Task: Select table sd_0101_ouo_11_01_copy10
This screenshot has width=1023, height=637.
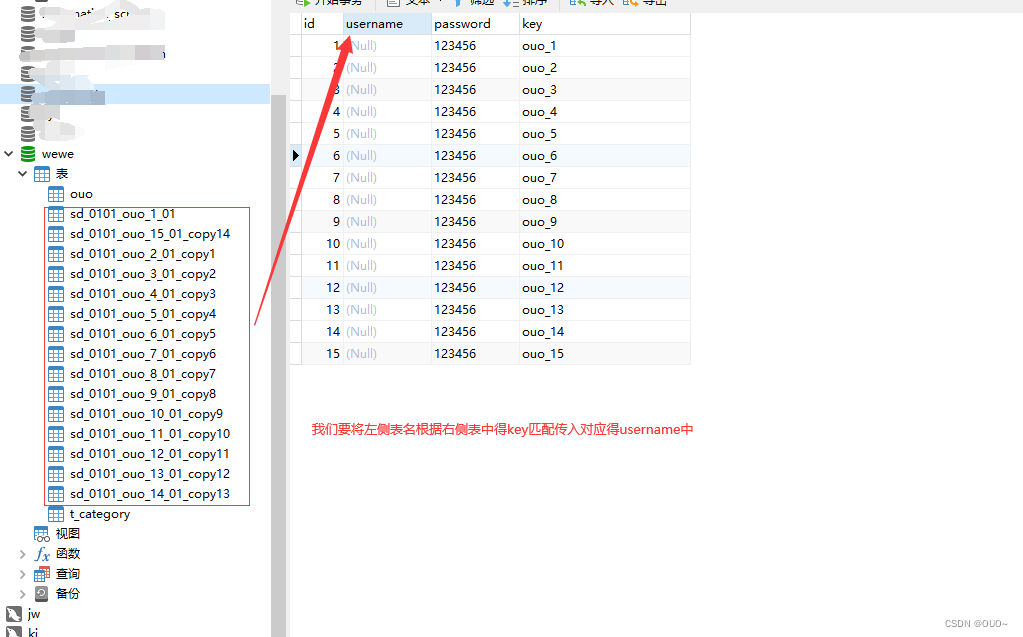Action: (150, 434)
